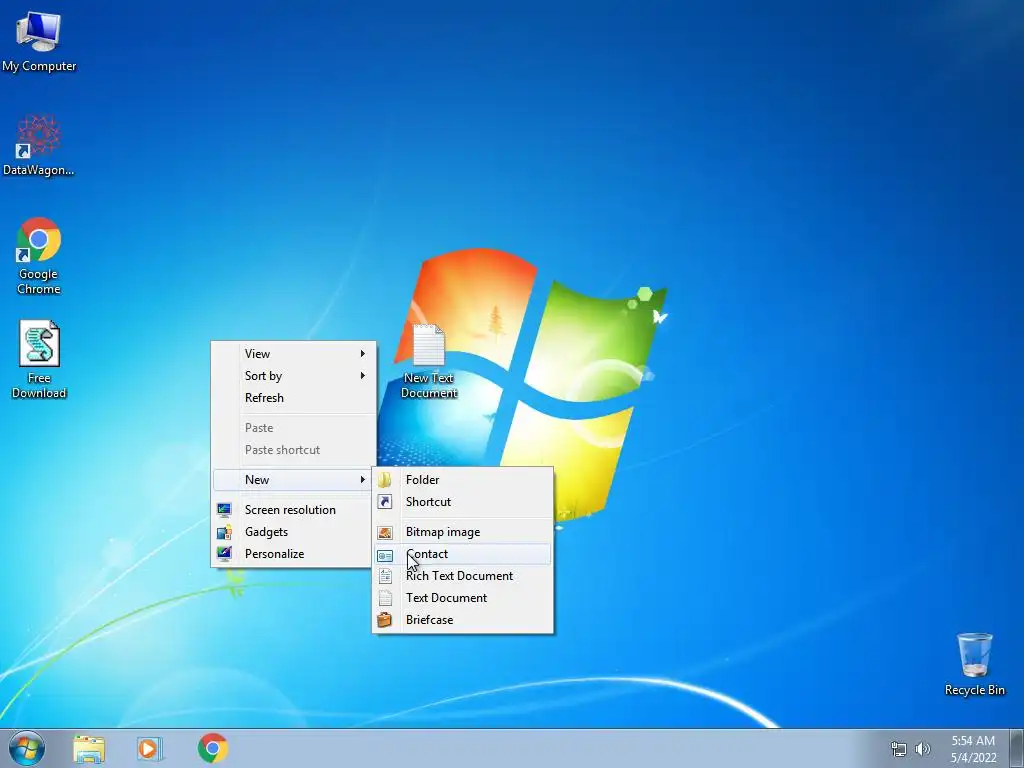Create a new Folder from submenu
This screenshot has width=1024, height=768.
click(x=463, y=479)
